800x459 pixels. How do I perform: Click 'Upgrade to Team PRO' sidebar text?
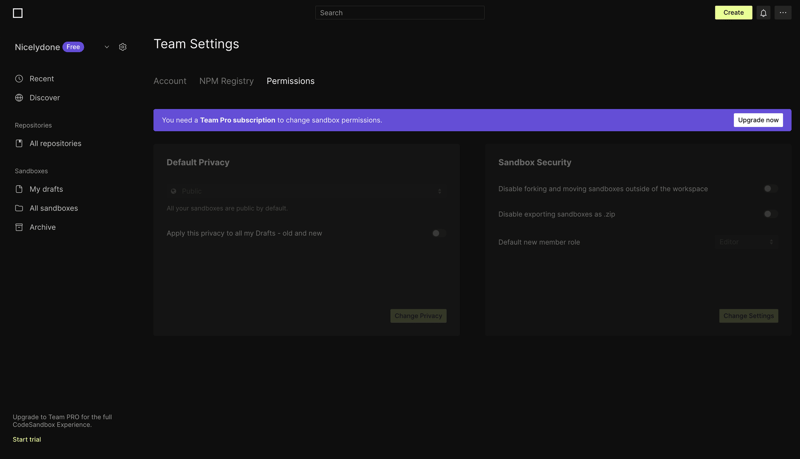[62, 421]
